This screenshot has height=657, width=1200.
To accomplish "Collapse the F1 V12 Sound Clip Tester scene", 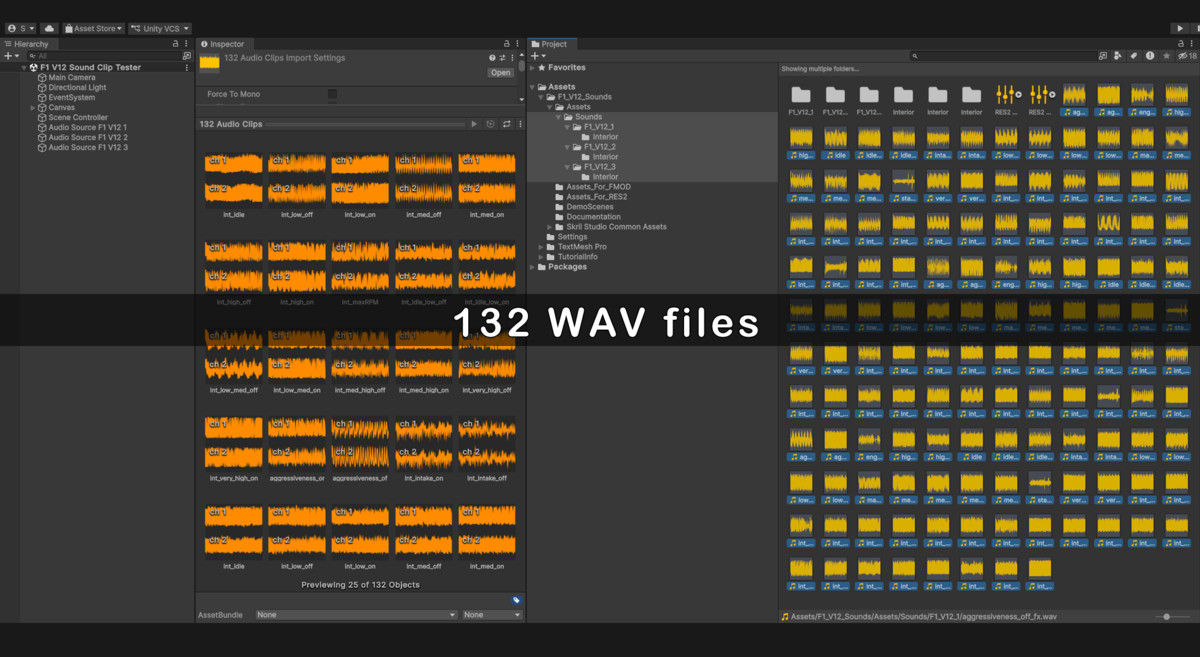I will (25, 67).
